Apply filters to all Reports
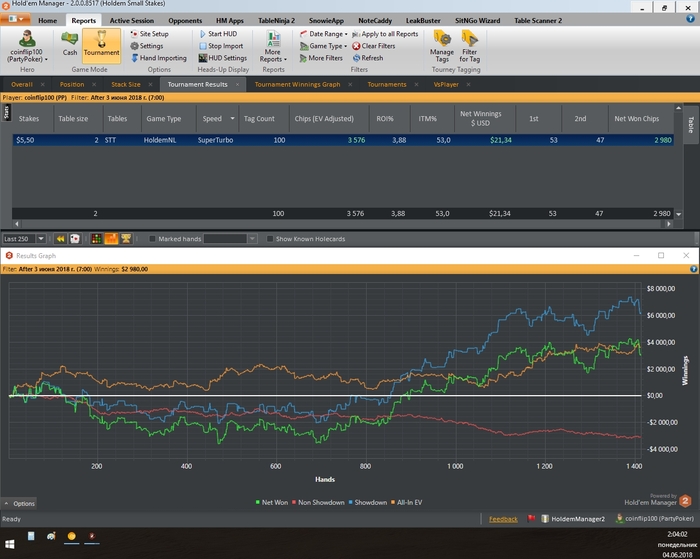Viewport: 700px width, 559px height. 385,34
